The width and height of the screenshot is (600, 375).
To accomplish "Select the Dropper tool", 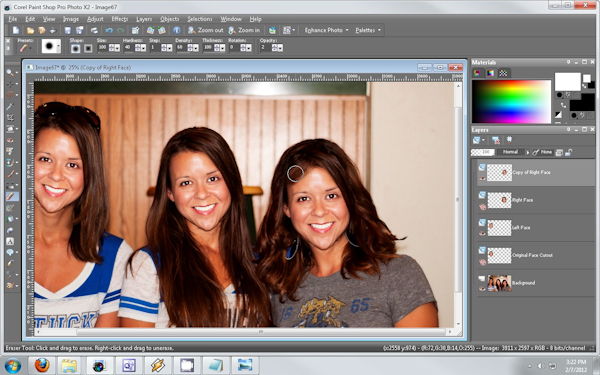I will tap(10, 106).
